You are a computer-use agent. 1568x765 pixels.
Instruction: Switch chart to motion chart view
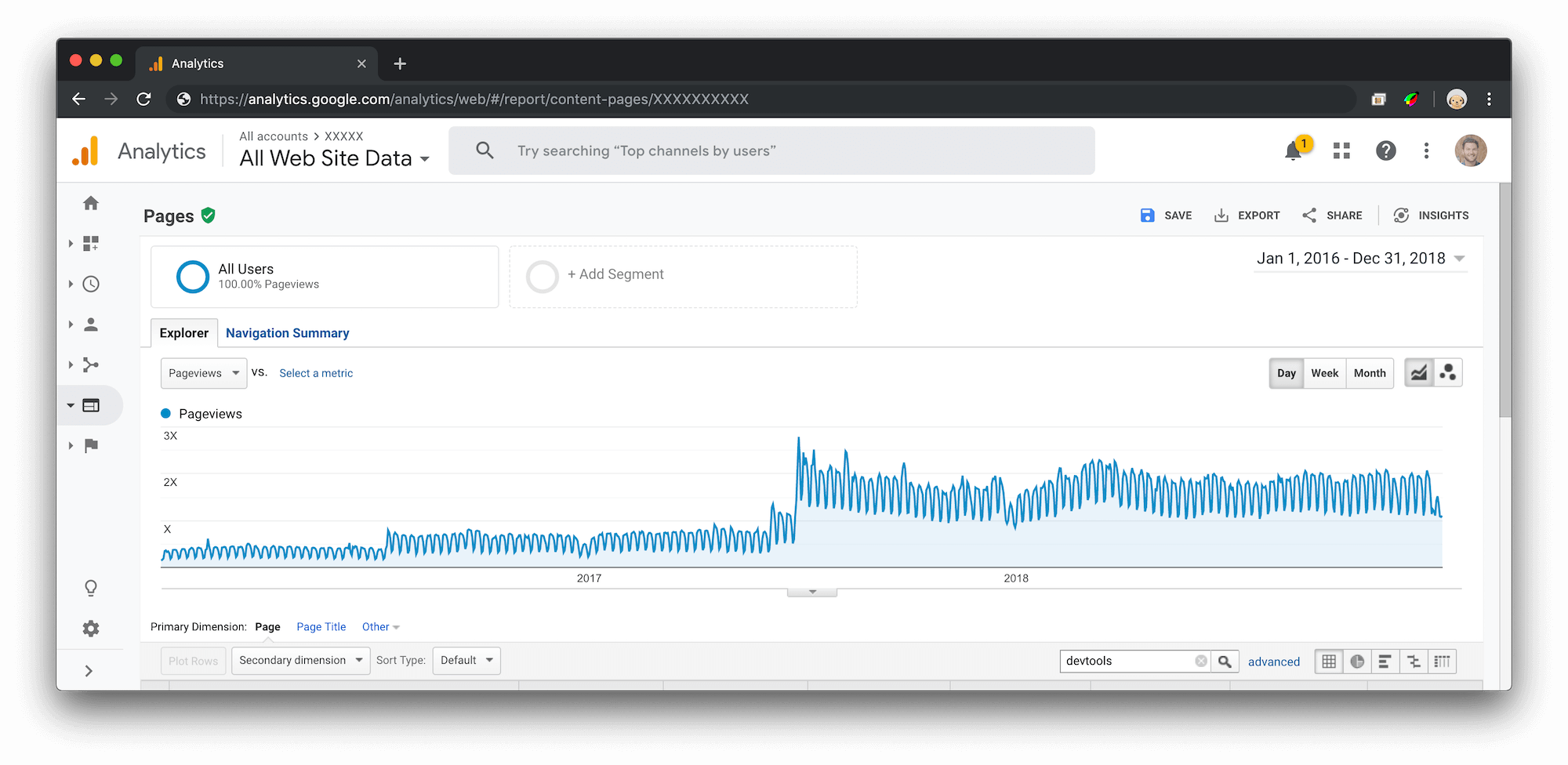click(1447, 372)
